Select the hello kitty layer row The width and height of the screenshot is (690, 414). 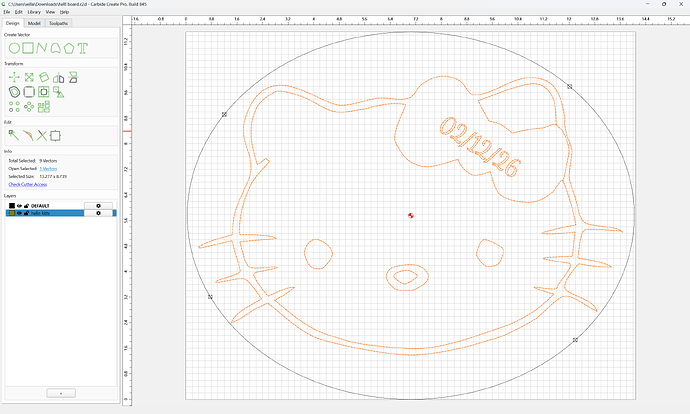(x=61, y=213)
